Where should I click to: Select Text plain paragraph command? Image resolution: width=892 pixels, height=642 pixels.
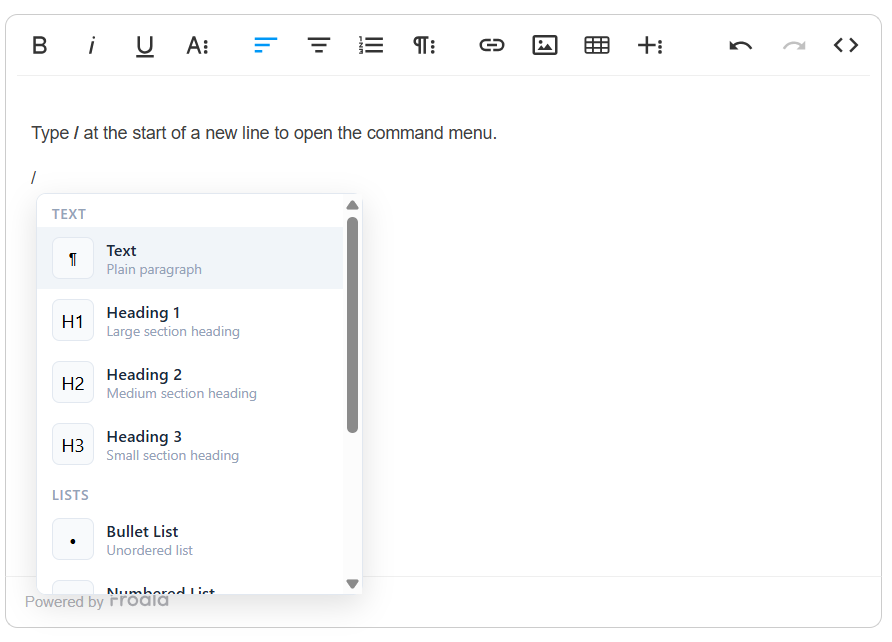[191, 258]
